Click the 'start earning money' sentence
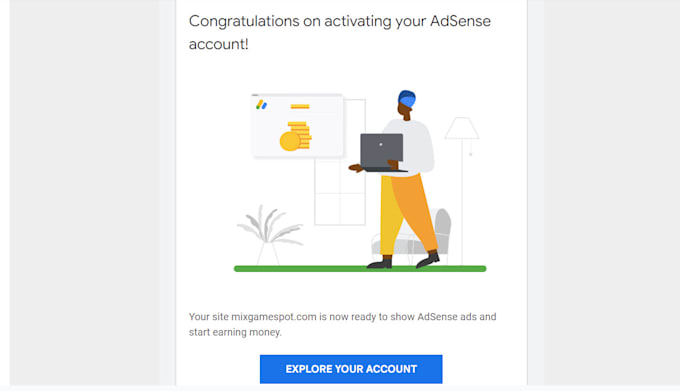The height and width of the screenshot is (391, 680). coord(235,332)
